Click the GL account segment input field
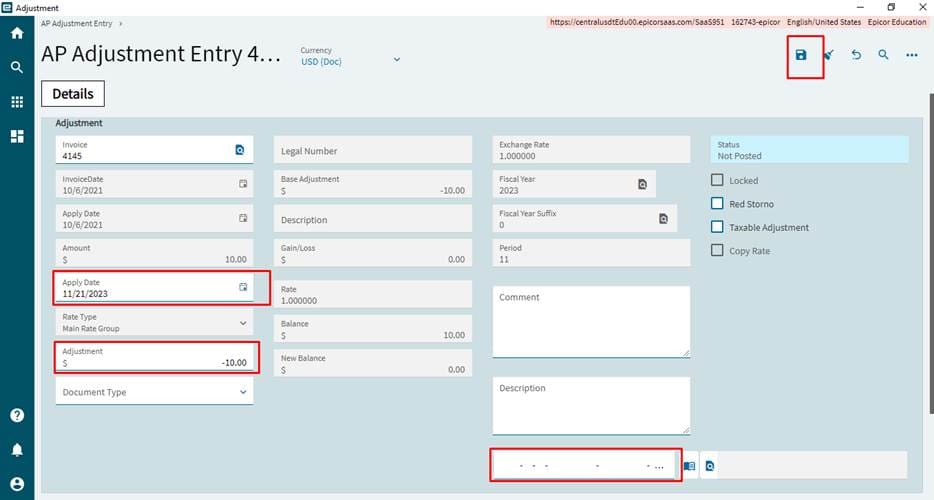Image resolution: width=934 pixels, height=500 pixels. tap(586, 465)
